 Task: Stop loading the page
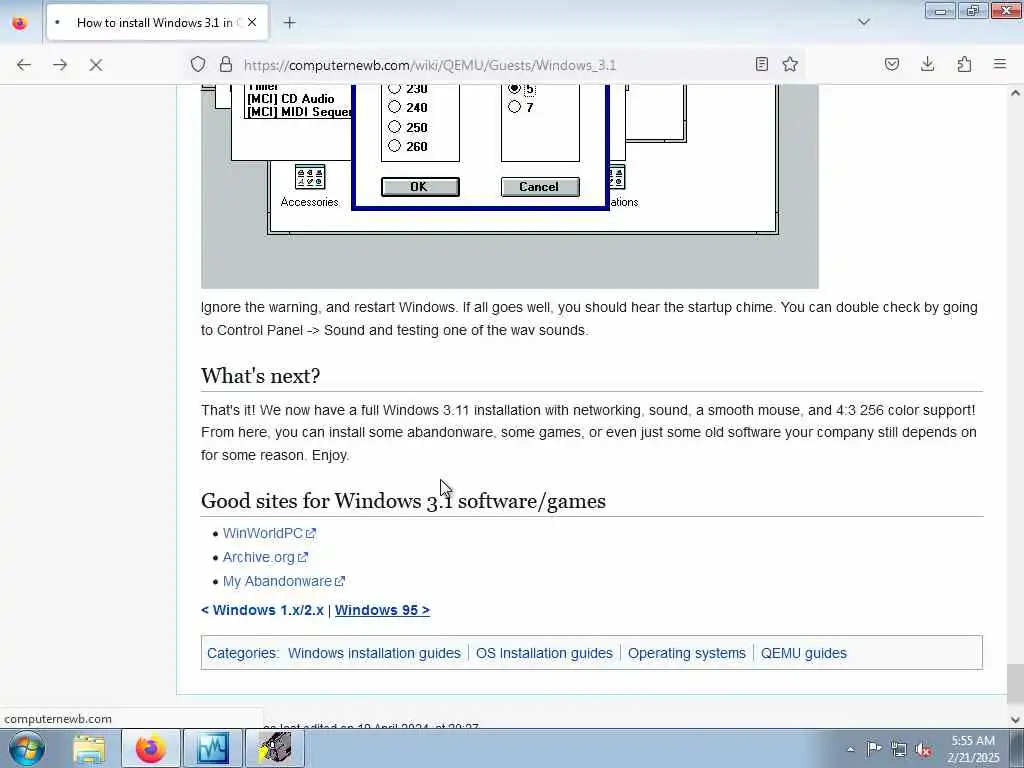coord(96,65)
